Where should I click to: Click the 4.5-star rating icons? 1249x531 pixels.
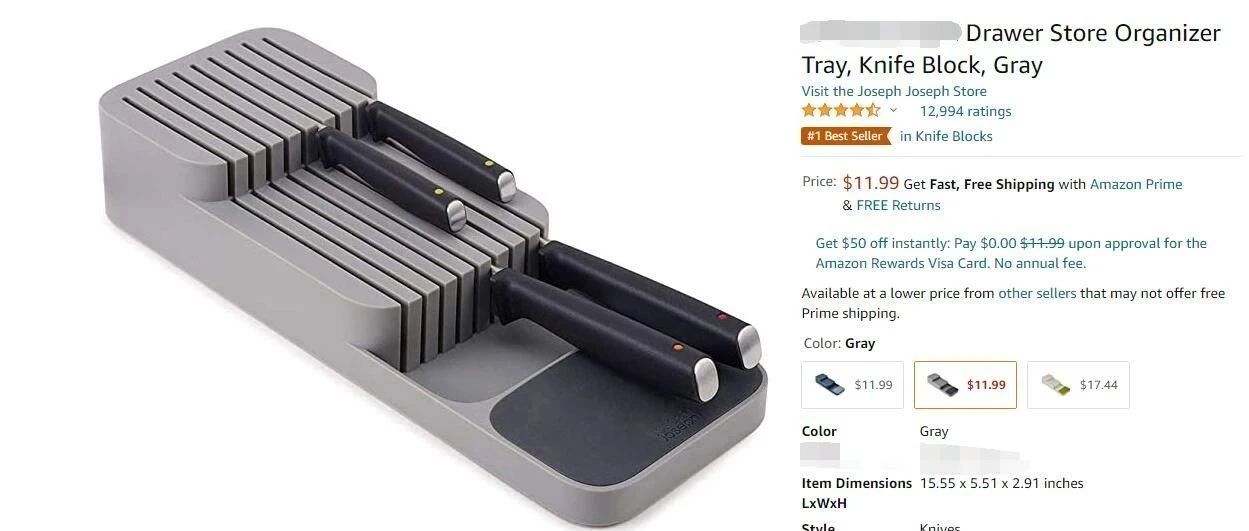coord(841,111)
